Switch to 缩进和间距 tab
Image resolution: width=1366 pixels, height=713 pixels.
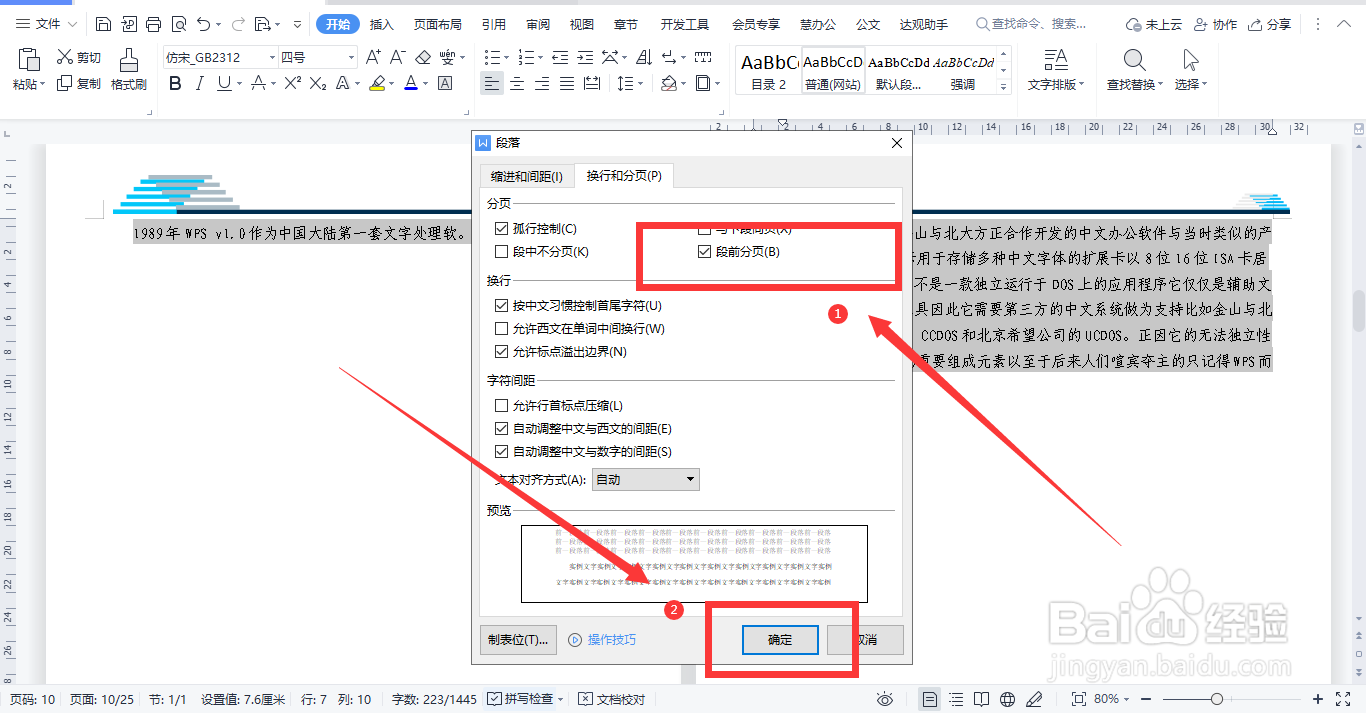coord(526,177)
